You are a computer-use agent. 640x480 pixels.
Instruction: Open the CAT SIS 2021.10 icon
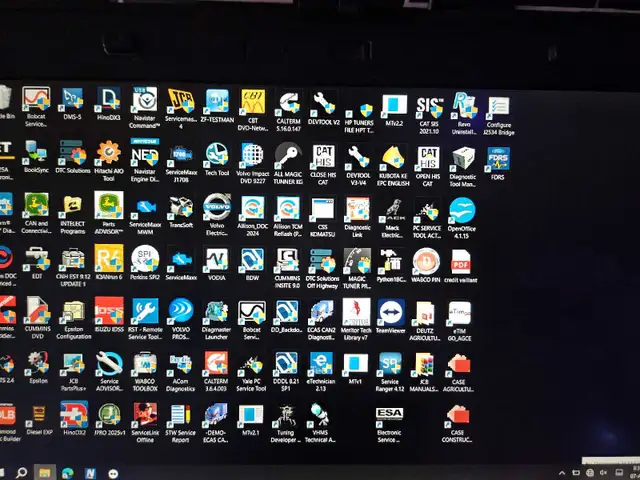click(428, 105)
